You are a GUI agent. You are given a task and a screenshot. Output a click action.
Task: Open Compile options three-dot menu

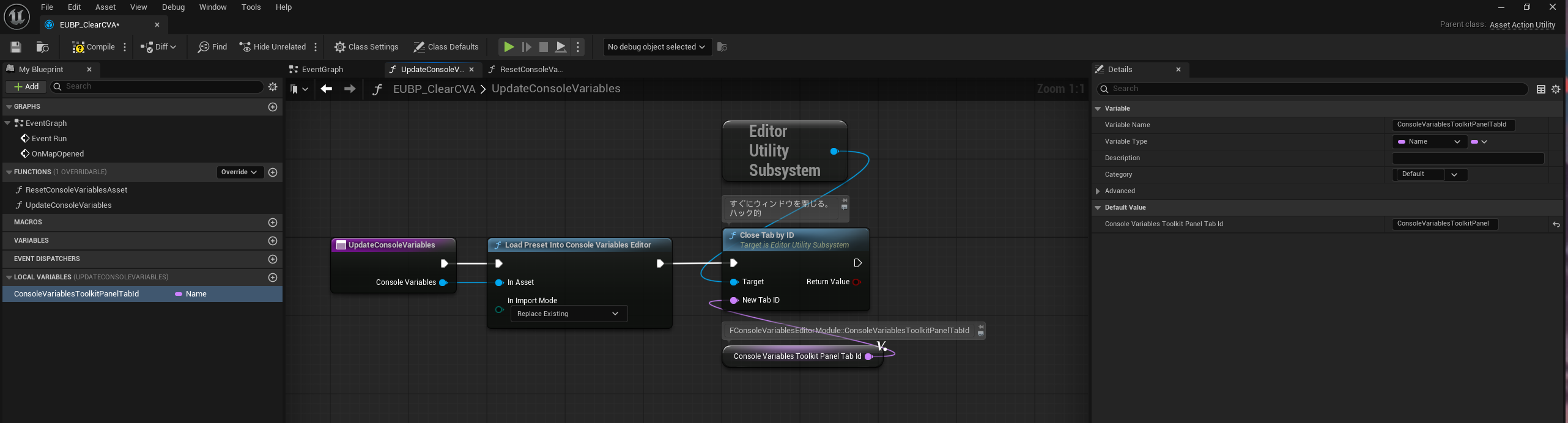[x=125, y=47]
